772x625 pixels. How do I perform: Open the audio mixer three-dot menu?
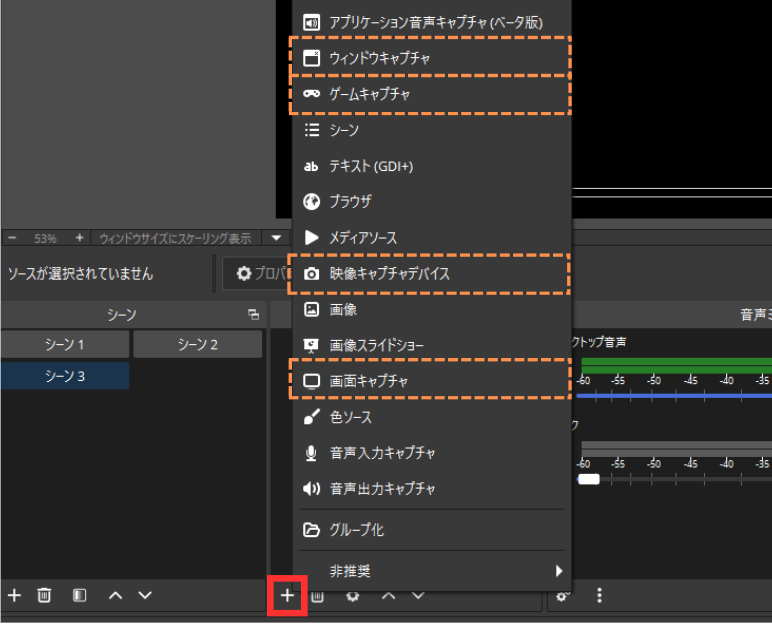tap(599, 595)
